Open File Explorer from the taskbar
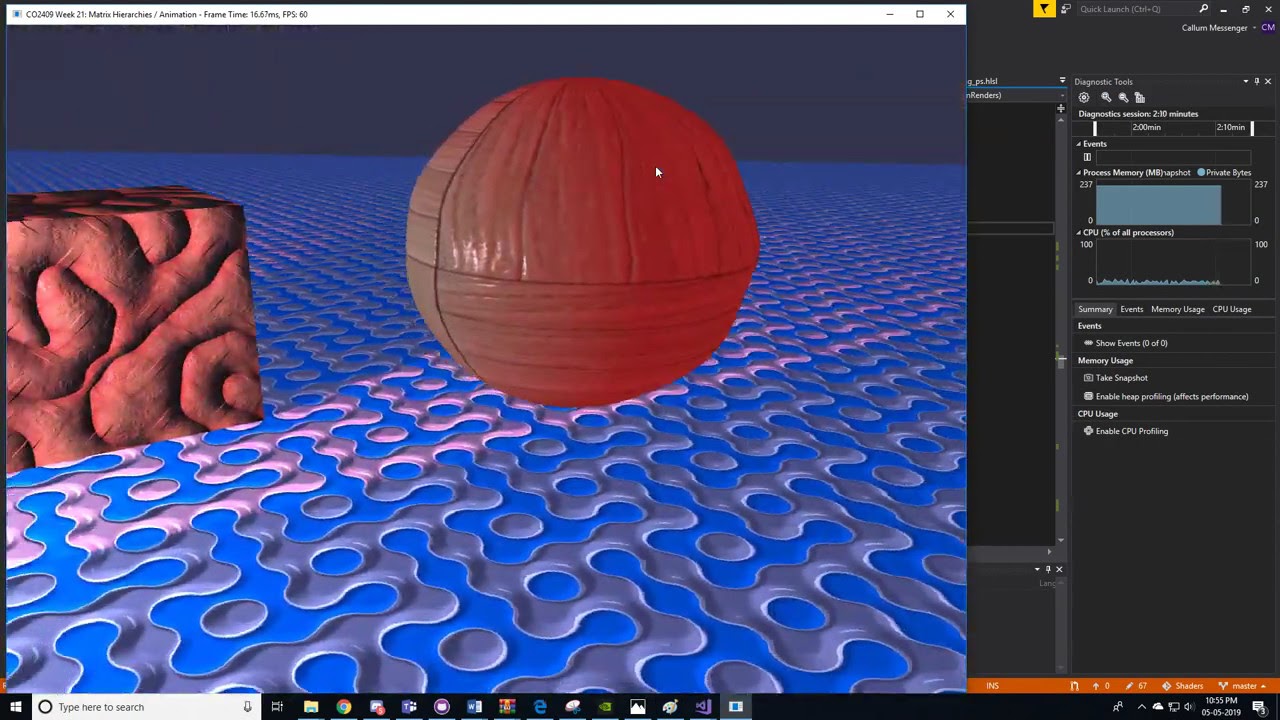Screen dimensions: 1280x720 click(x=311, y=707)
